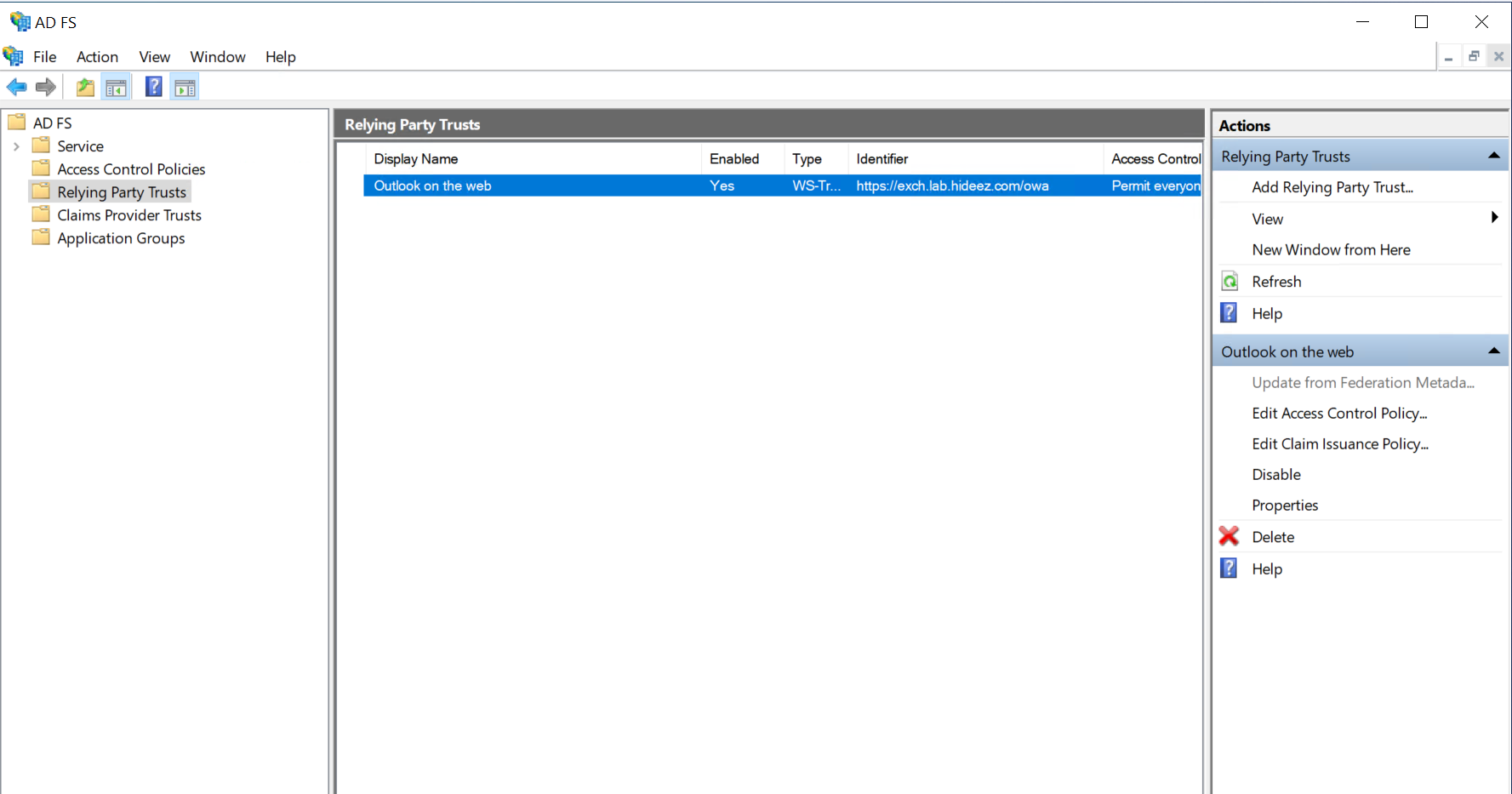This screenshot has width=1512, height=794.
Task: Click the green Refresh icon in Actions
Action: click(x=1230, y=282)
